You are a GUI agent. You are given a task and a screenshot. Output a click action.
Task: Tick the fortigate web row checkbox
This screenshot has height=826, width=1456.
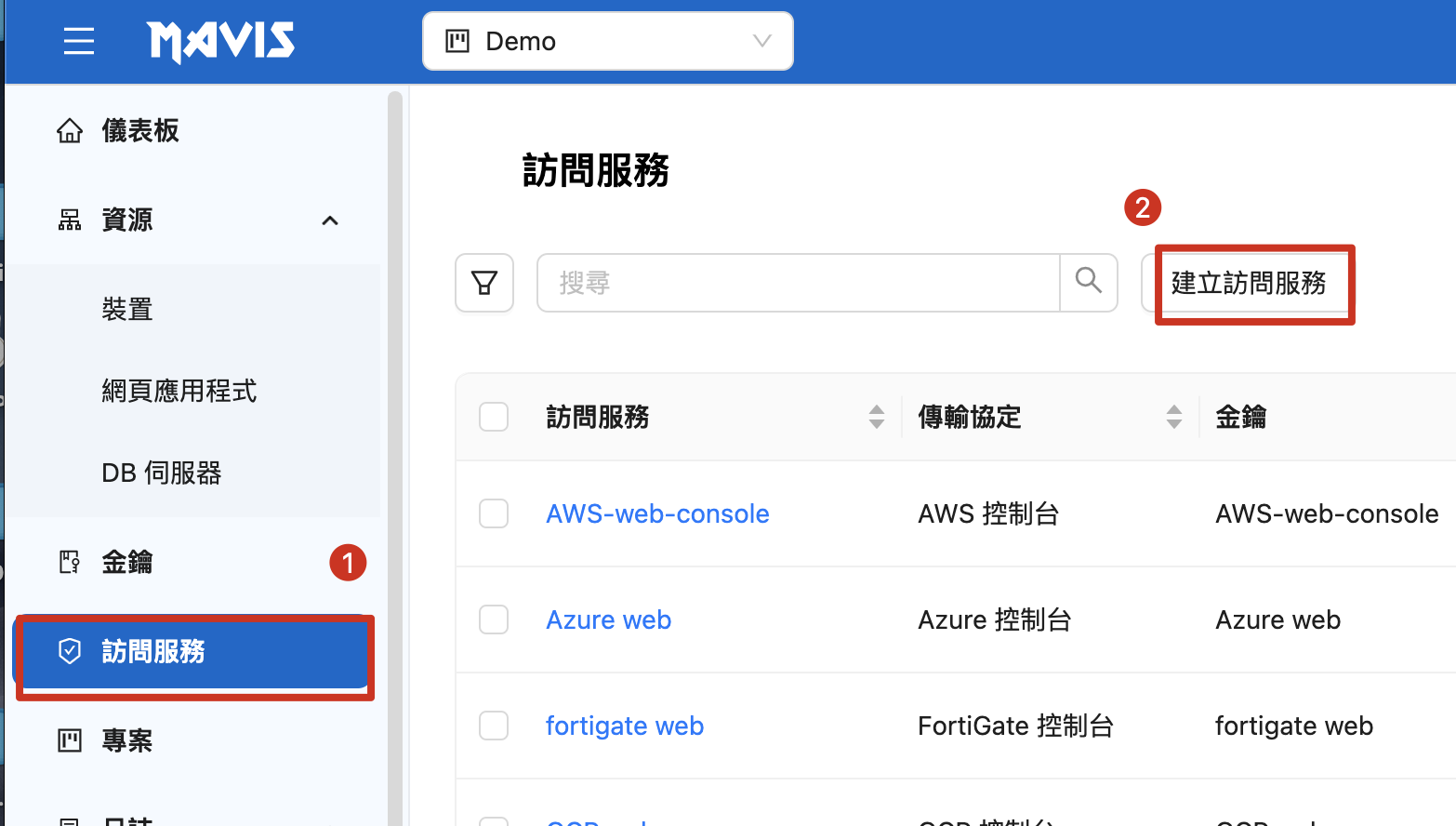tap(494, 726)
